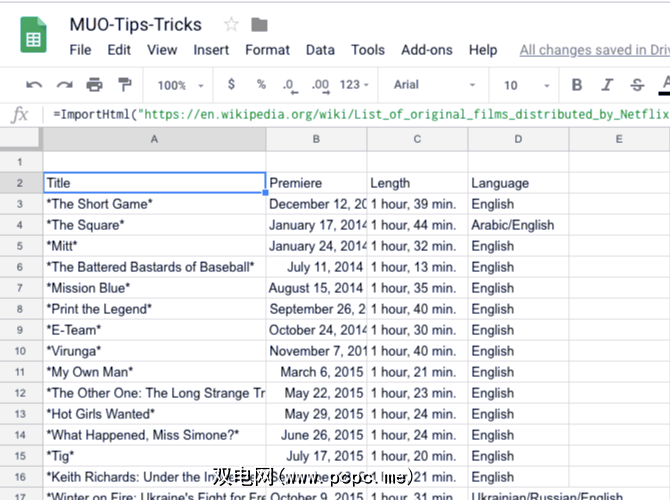Screen dimensions: 670x500
Task: Select the *Print the Legend* cell
Action: coord(154,309)
